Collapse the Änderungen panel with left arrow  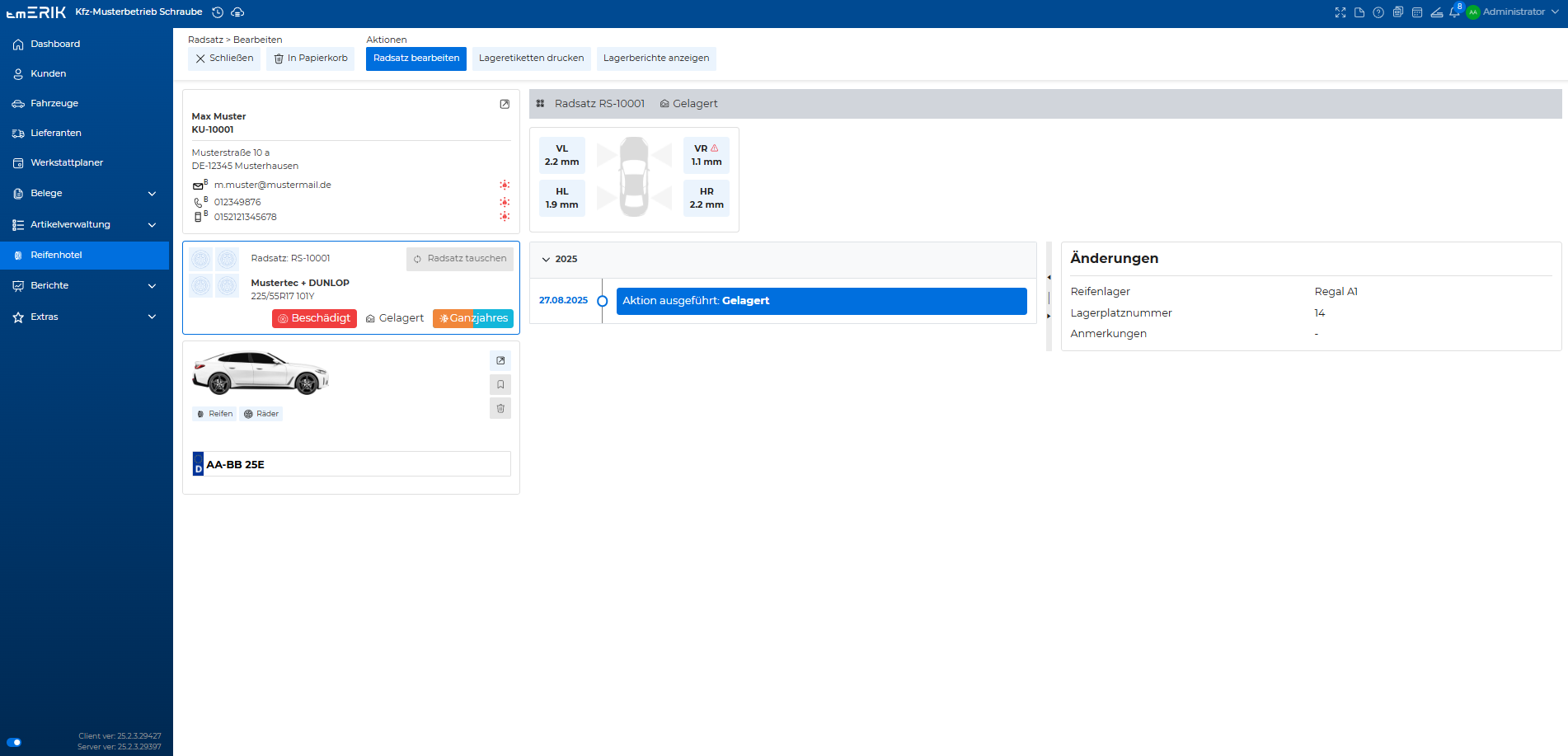tap(1049, 277)
